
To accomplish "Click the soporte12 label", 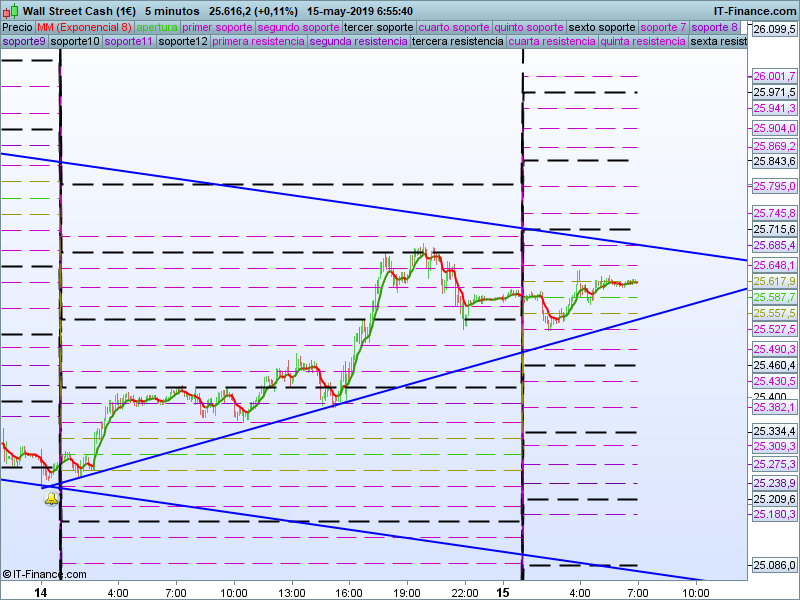I will (183, 41).
